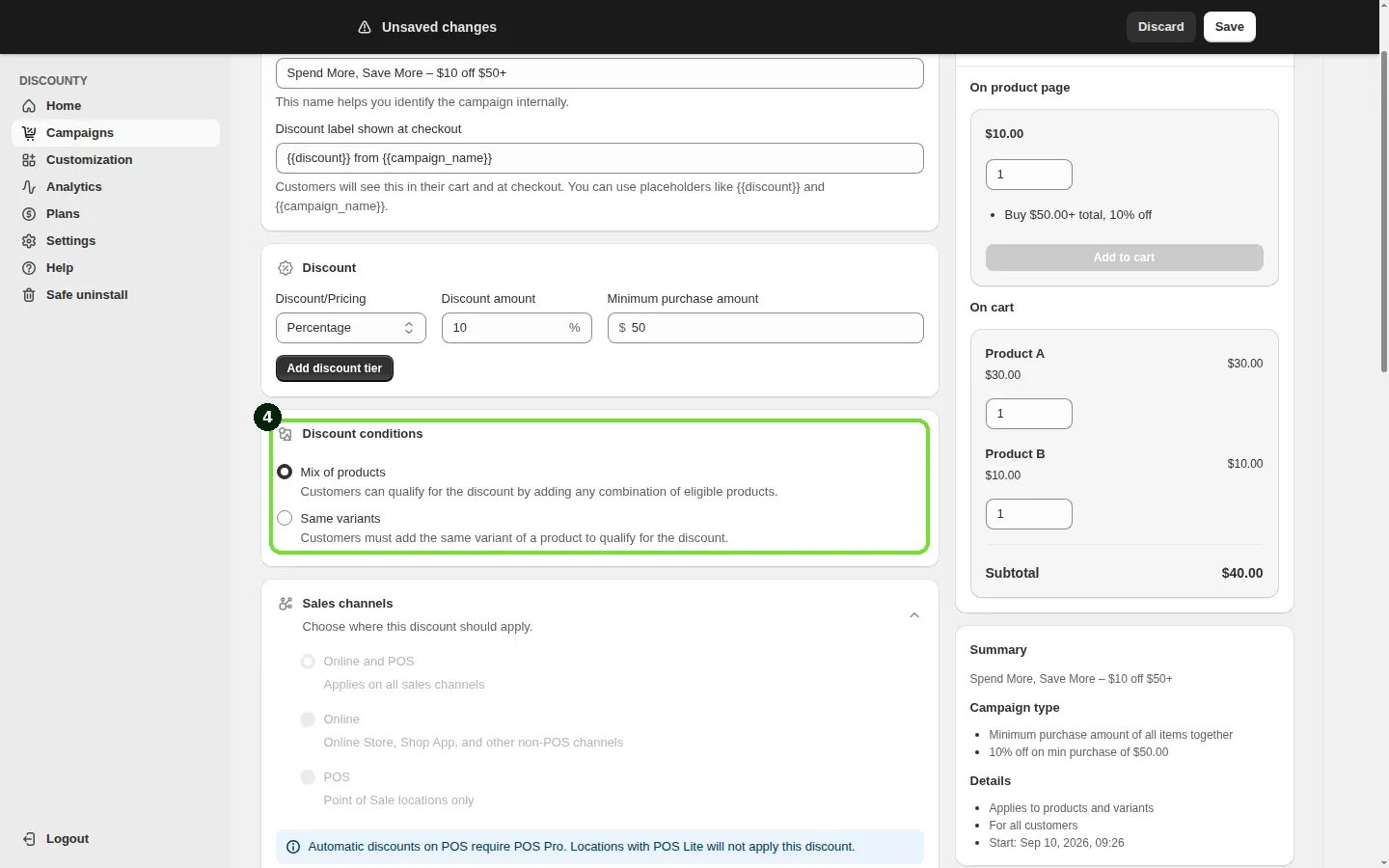The width and height of the screenshot is (1389, 868).
Task: Click 'Buy $50.00+ total, 10% off' text
Action: pos(1078,215)
